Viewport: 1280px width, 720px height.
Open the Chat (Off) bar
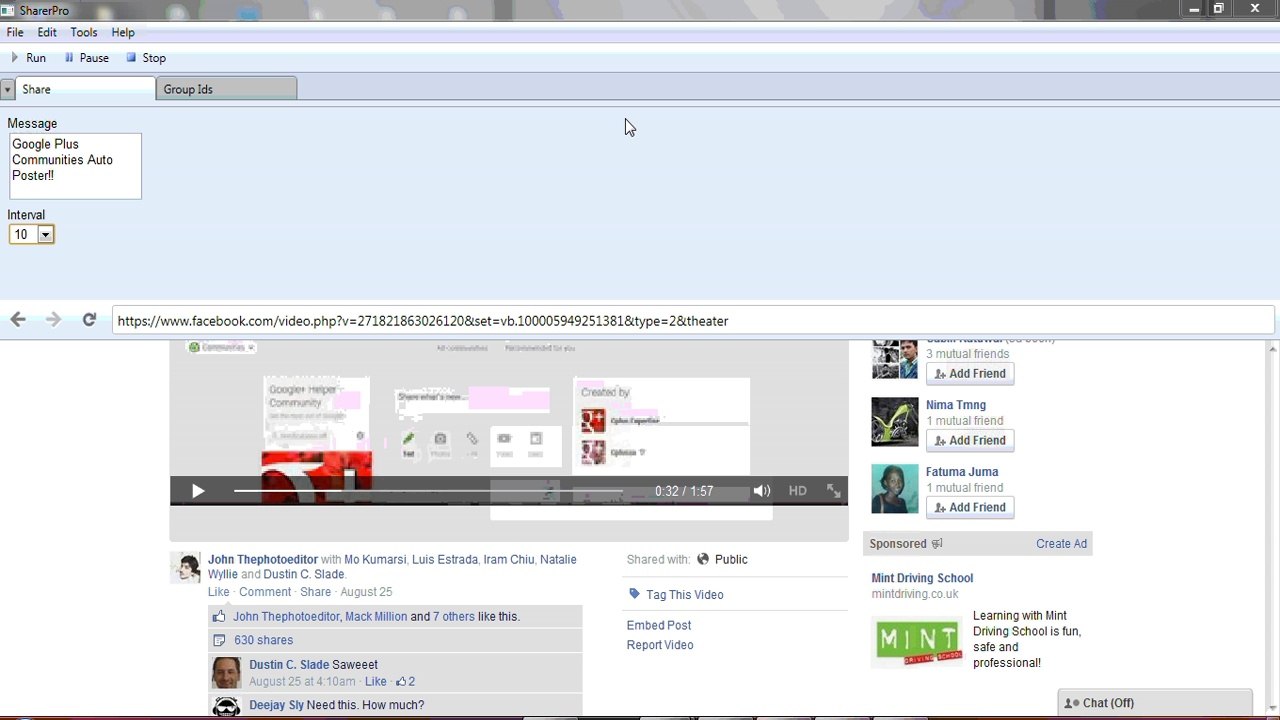pyautogui.click(x=1155, y=703)
